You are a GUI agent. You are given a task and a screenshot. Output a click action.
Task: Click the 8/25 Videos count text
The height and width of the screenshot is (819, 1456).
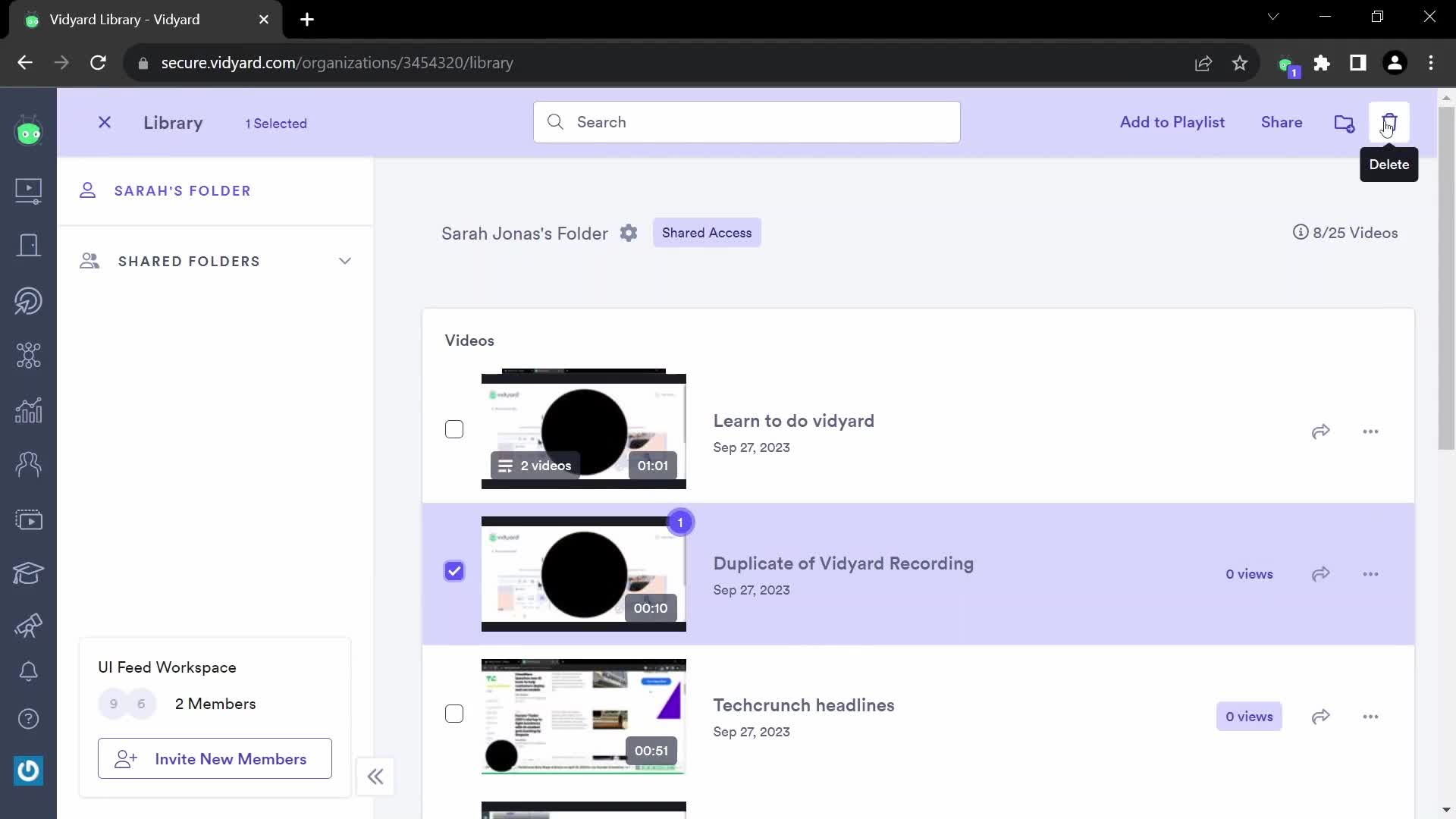[x=1355, y=233]
